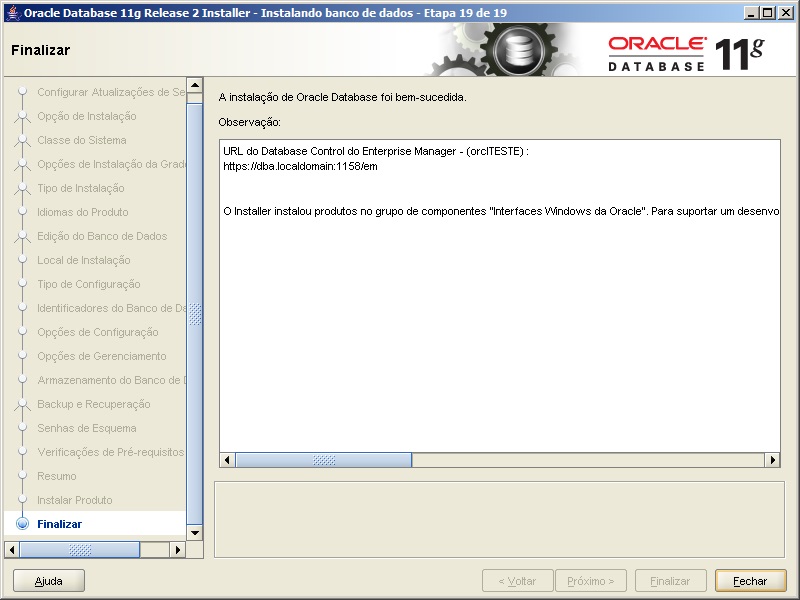Select Configurar Atualizações de Segurança step
The height and width of the screenshot is (600, 800).
tap(111, 92)
